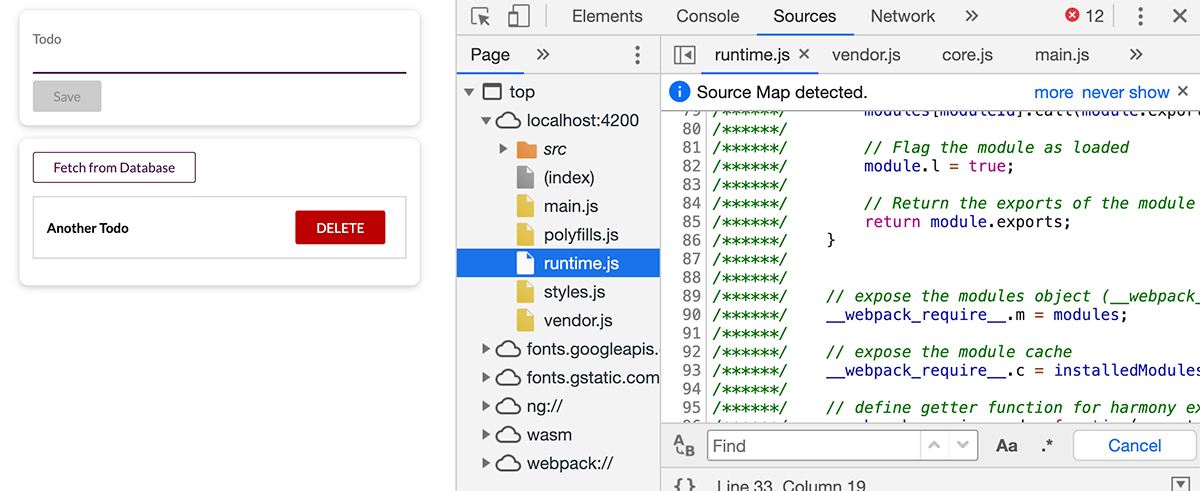Expand the webpack:// tree node
Screen dimensions: 1200x491
pos(487,463)
